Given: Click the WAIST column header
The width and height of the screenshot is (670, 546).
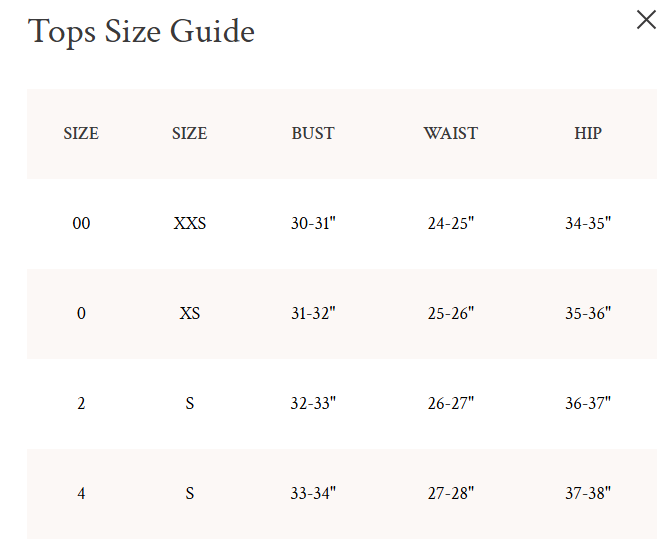Looking at the screenshot, I should tap(450, 133).
